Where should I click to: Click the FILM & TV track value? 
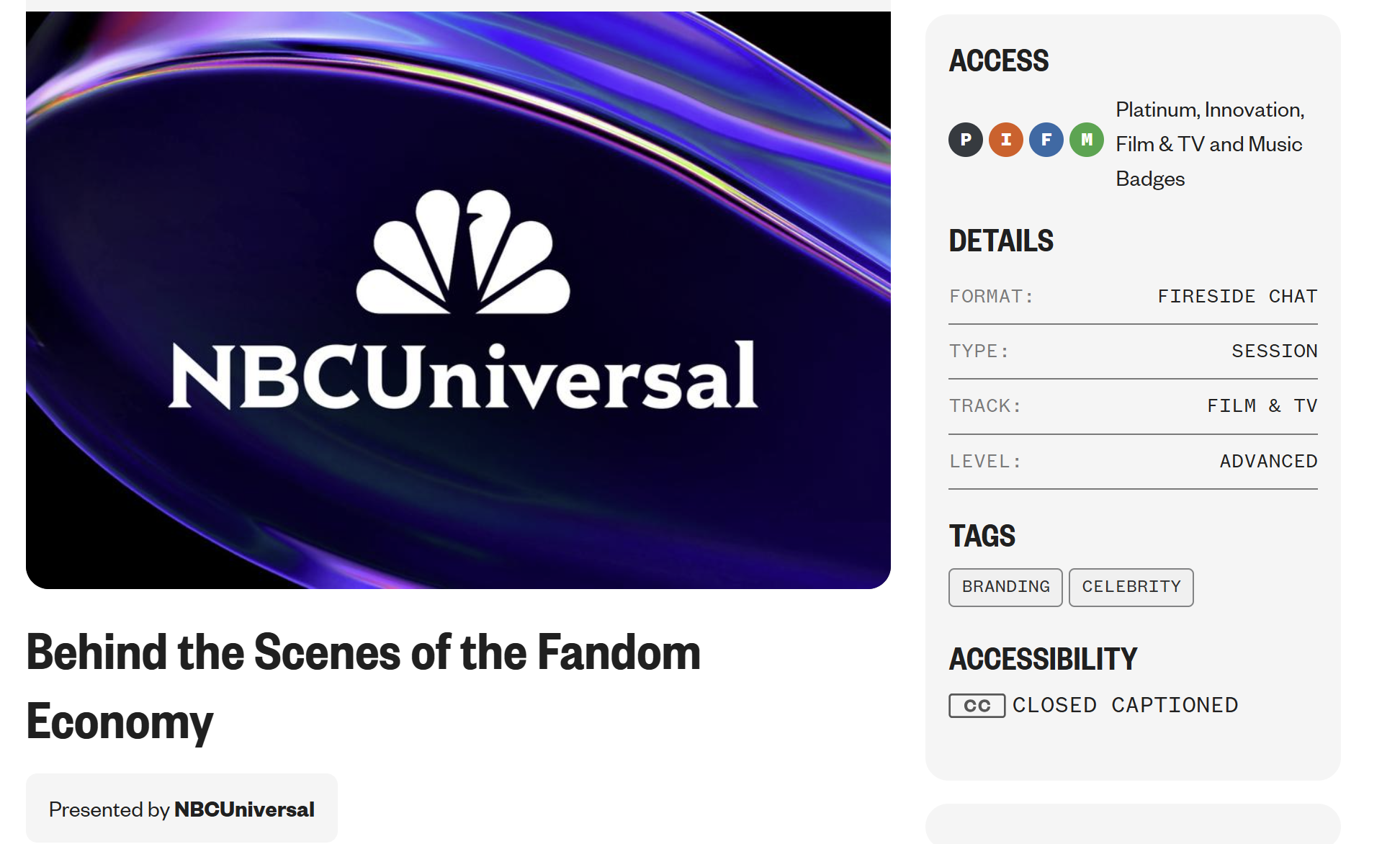[1262, 405]
